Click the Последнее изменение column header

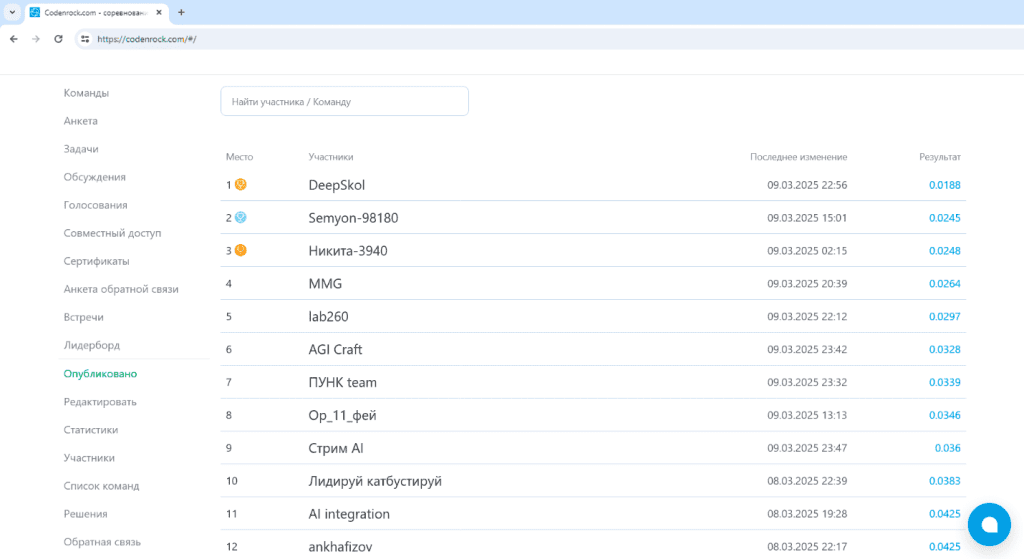(x=798, y=157)
